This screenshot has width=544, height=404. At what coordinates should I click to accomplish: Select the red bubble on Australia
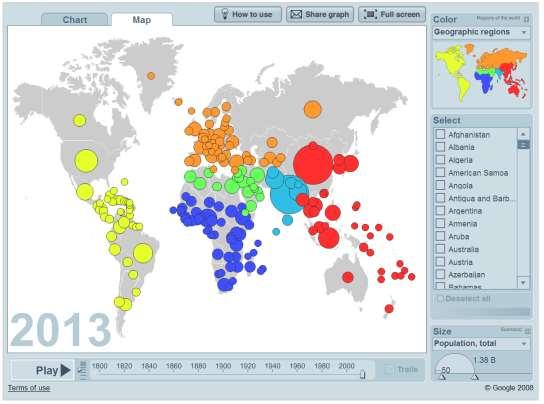click(x=348, y=277)
